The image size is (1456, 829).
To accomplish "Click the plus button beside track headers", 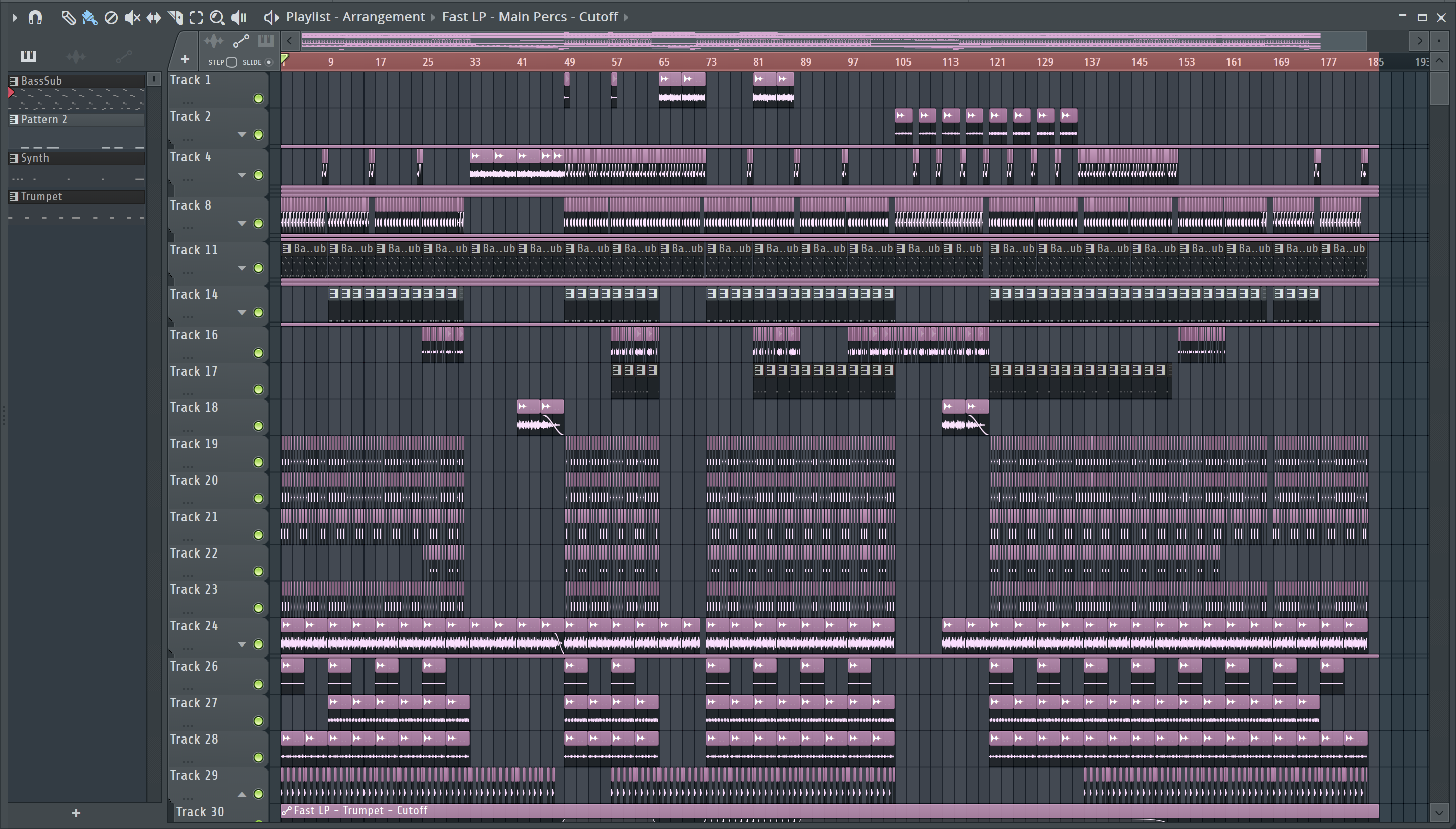I will 185,59.
